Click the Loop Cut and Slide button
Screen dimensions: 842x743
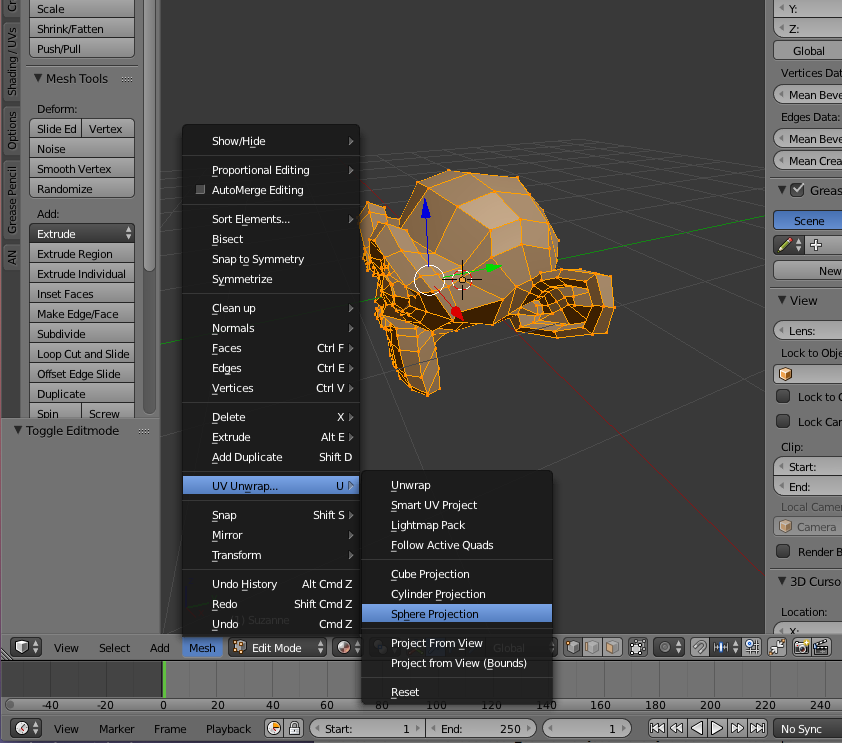tap(82, 354)
